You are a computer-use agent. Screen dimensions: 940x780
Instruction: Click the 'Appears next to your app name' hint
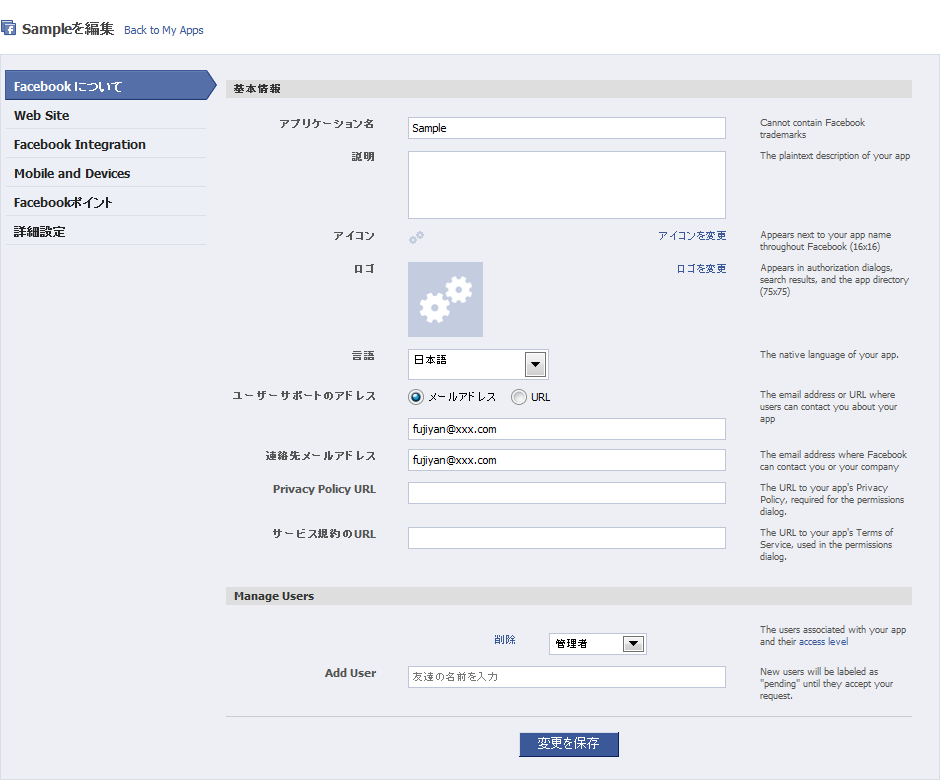tap(825, 240)
